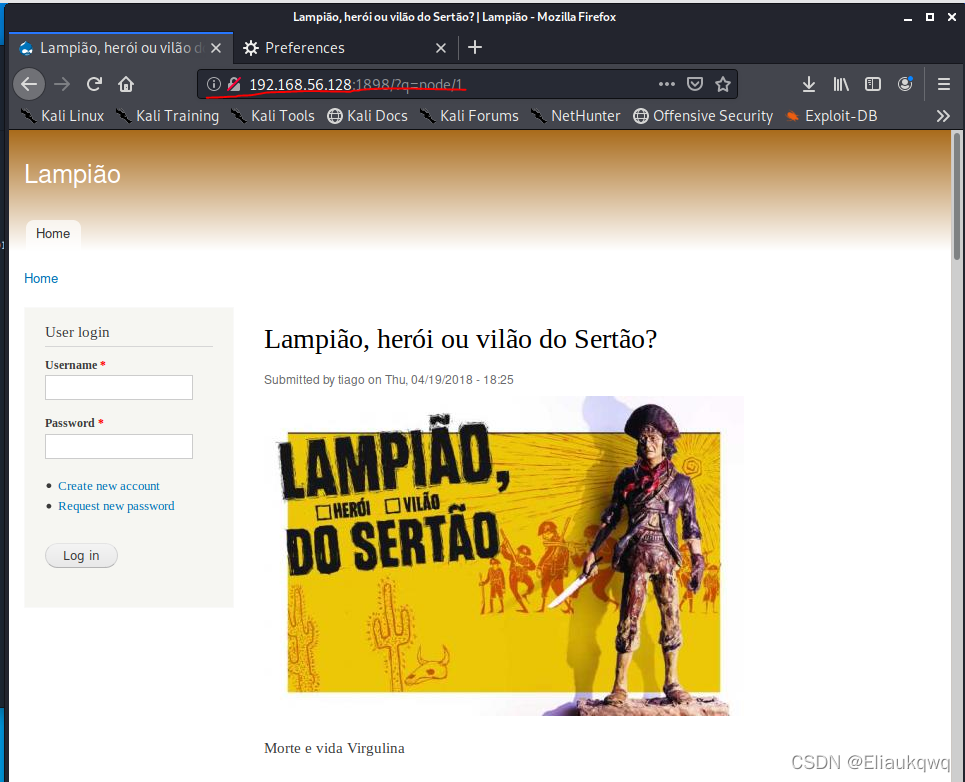Open the Firefox hamburger menu
This screenshot has height=782, width=965.
pyautogui.click(x=943, y=84)
